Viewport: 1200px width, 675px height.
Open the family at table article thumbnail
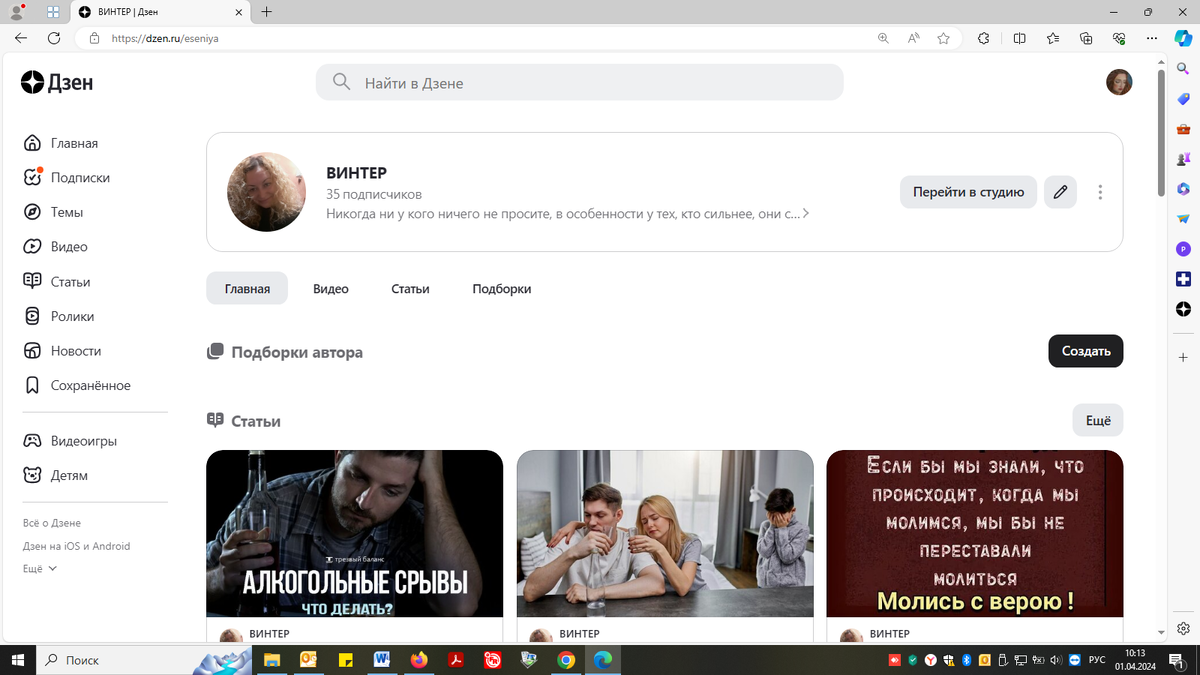pos(665,533)
